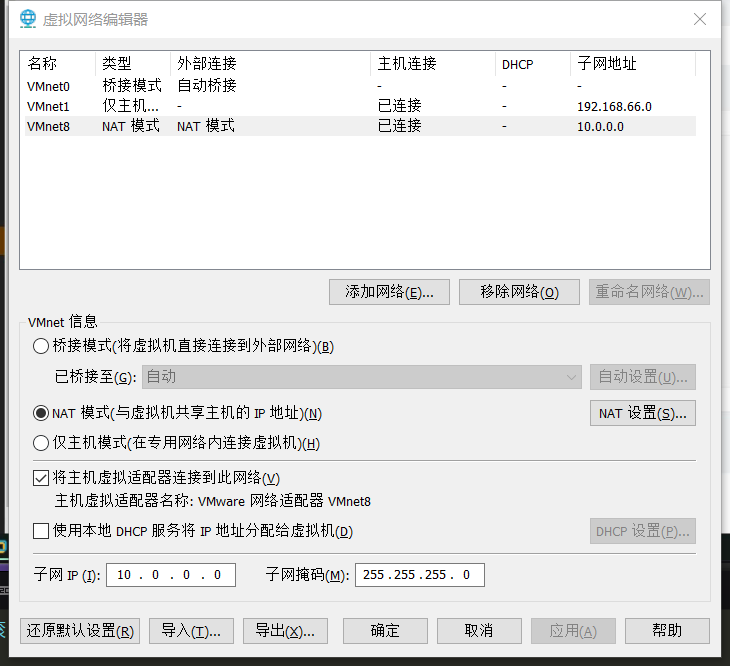The width and height of the screenshot is (730, 666).
Task: Click the 子网 IP input field
Action: (x=171, y=575)
